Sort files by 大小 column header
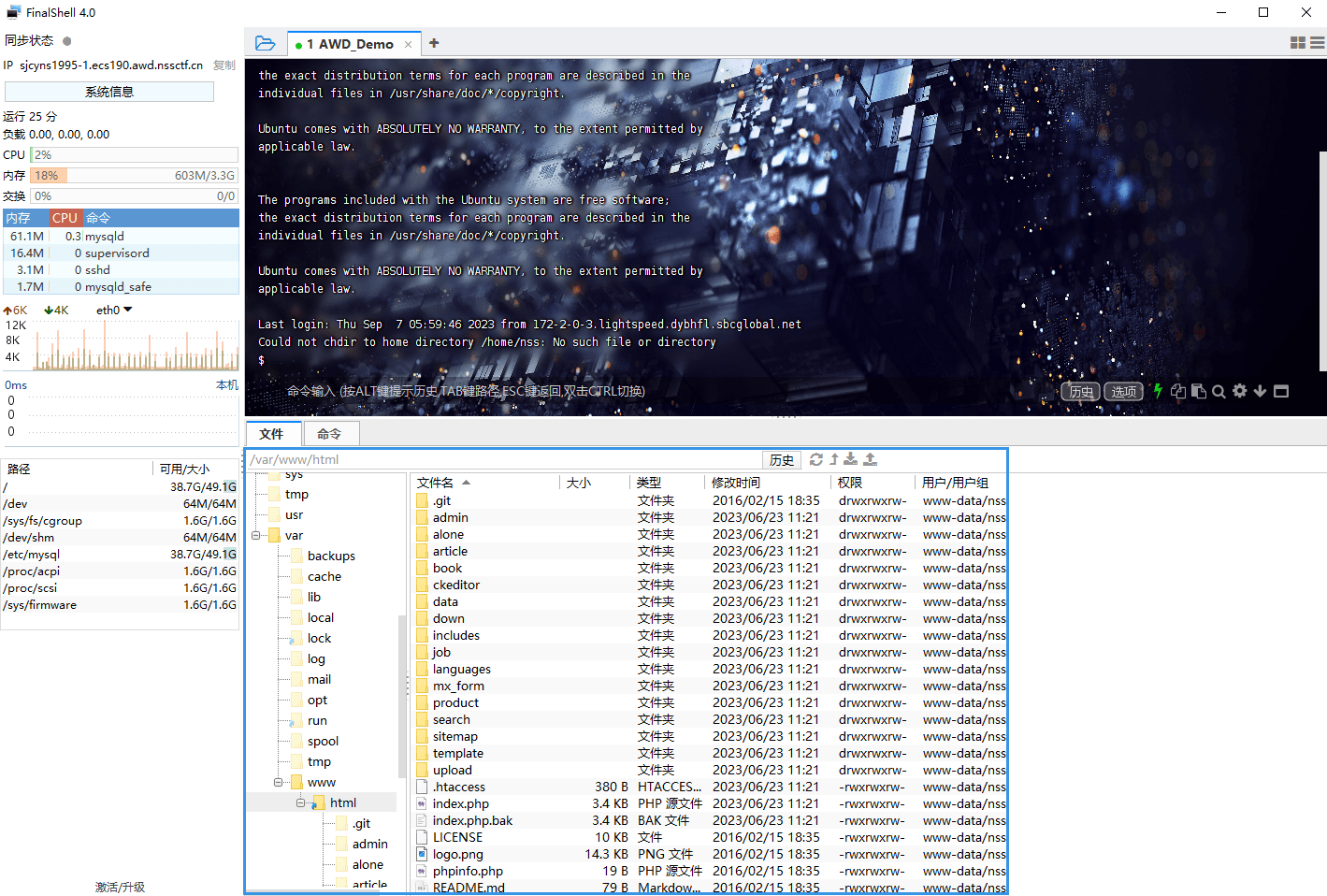 pos(595,483)
